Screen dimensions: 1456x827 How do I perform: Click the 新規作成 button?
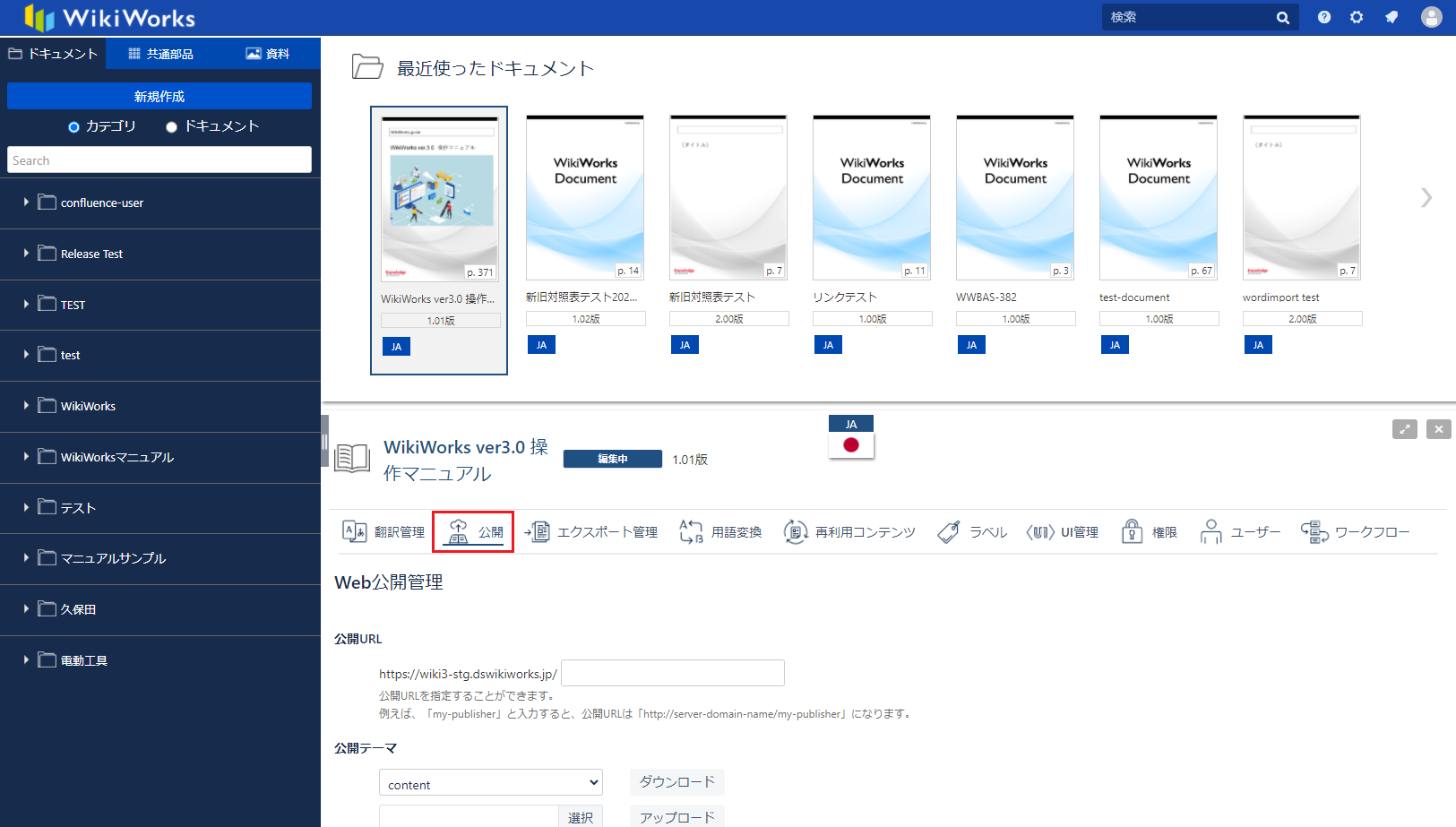(159, 96)
